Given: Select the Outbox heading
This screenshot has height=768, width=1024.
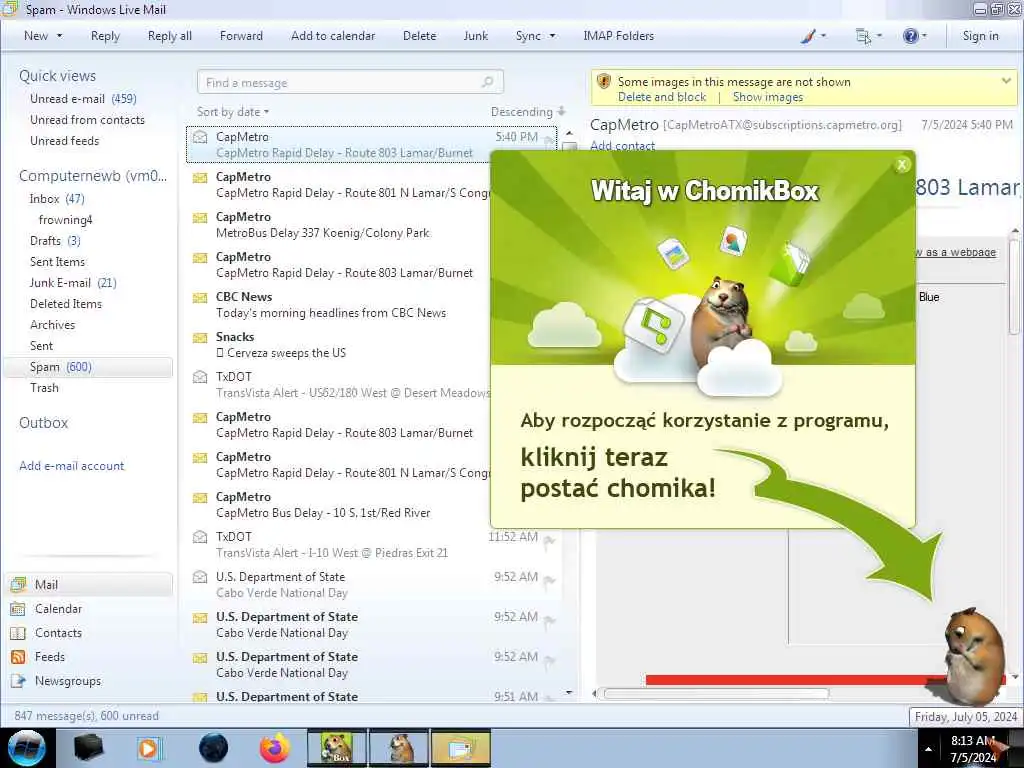Looking at the screenshot, I should pyautogui.click(x=43, y=423).
